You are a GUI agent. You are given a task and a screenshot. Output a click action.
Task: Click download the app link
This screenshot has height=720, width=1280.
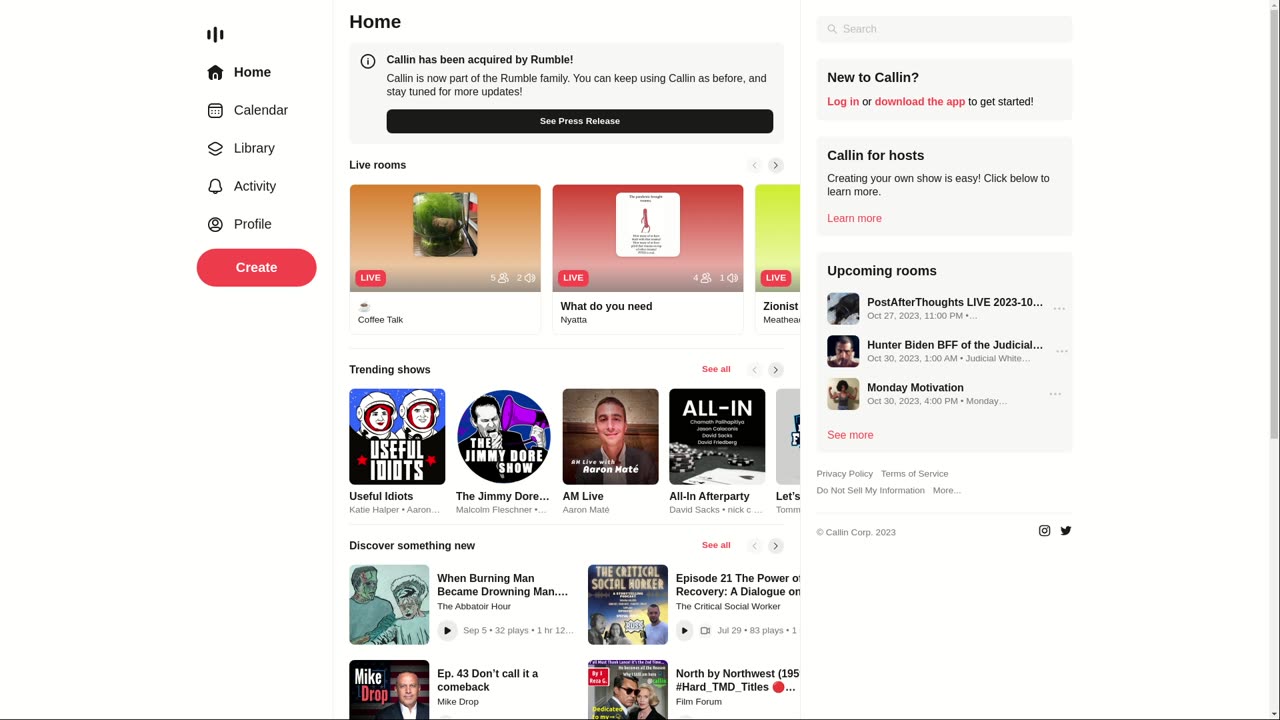[x=920, y=102]
